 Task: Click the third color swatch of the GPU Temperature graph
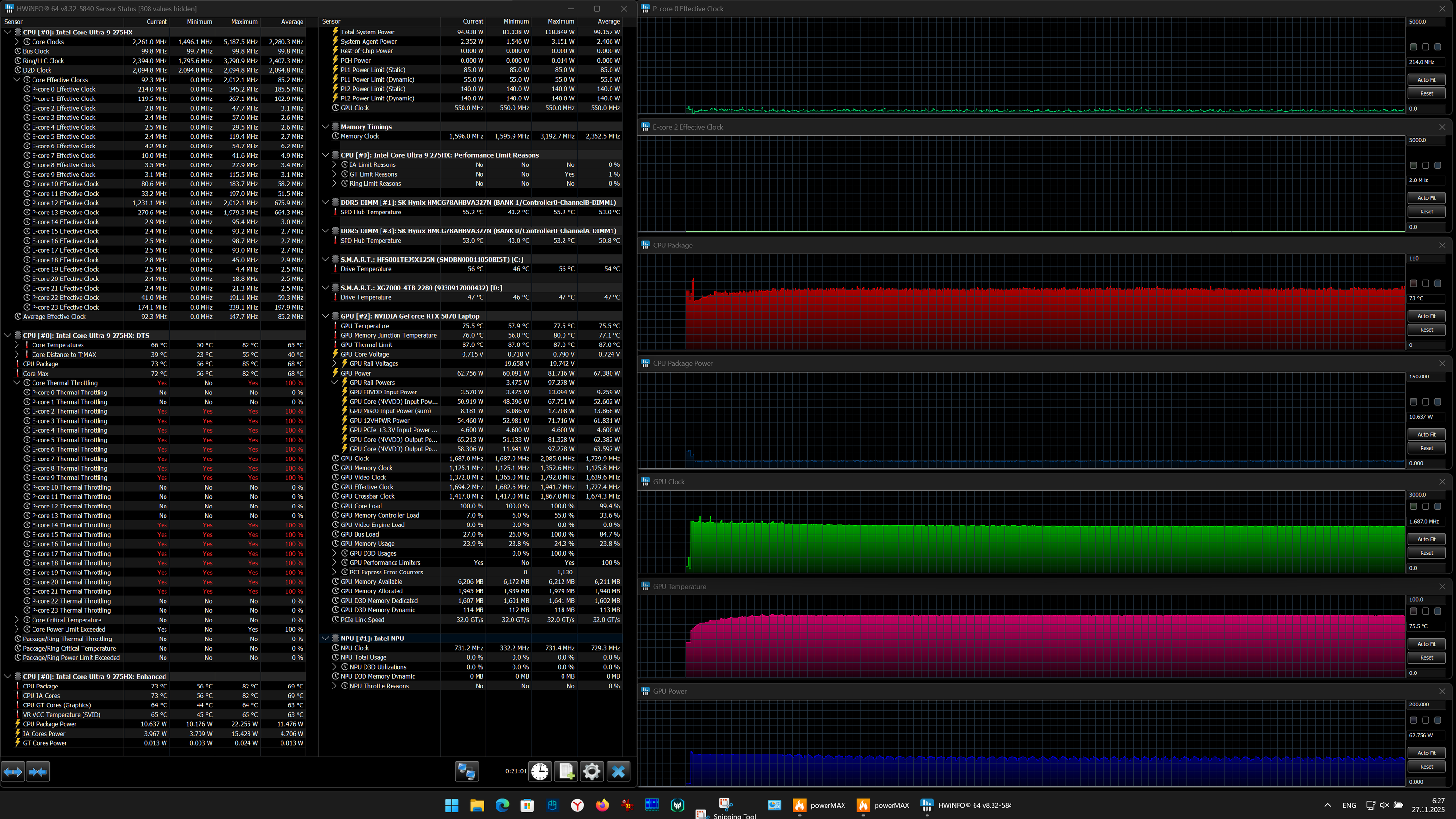(x=1438, y=611)
